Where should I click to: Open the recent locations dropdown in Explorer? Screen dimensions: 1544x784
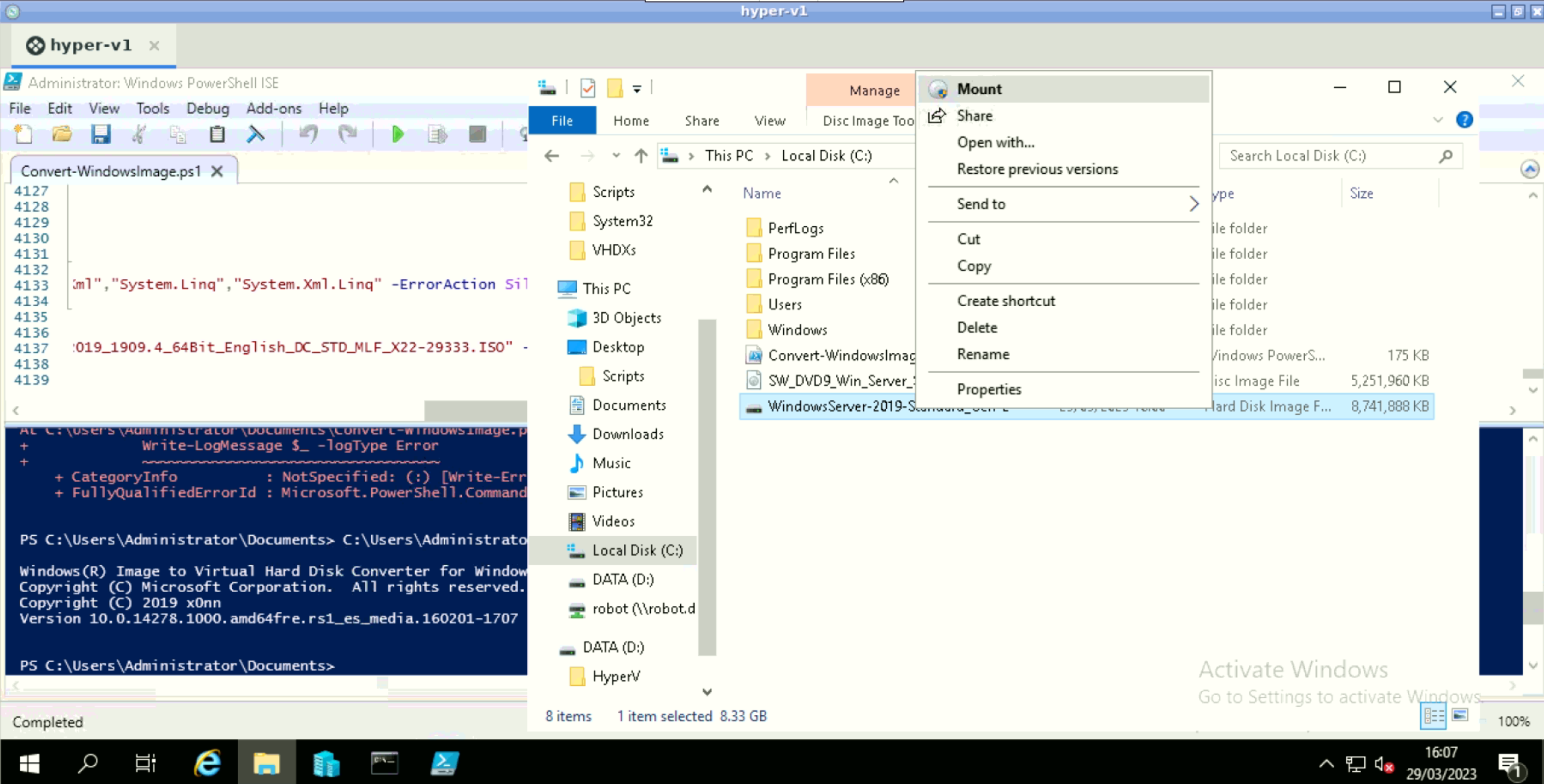(x=615, y=157)
